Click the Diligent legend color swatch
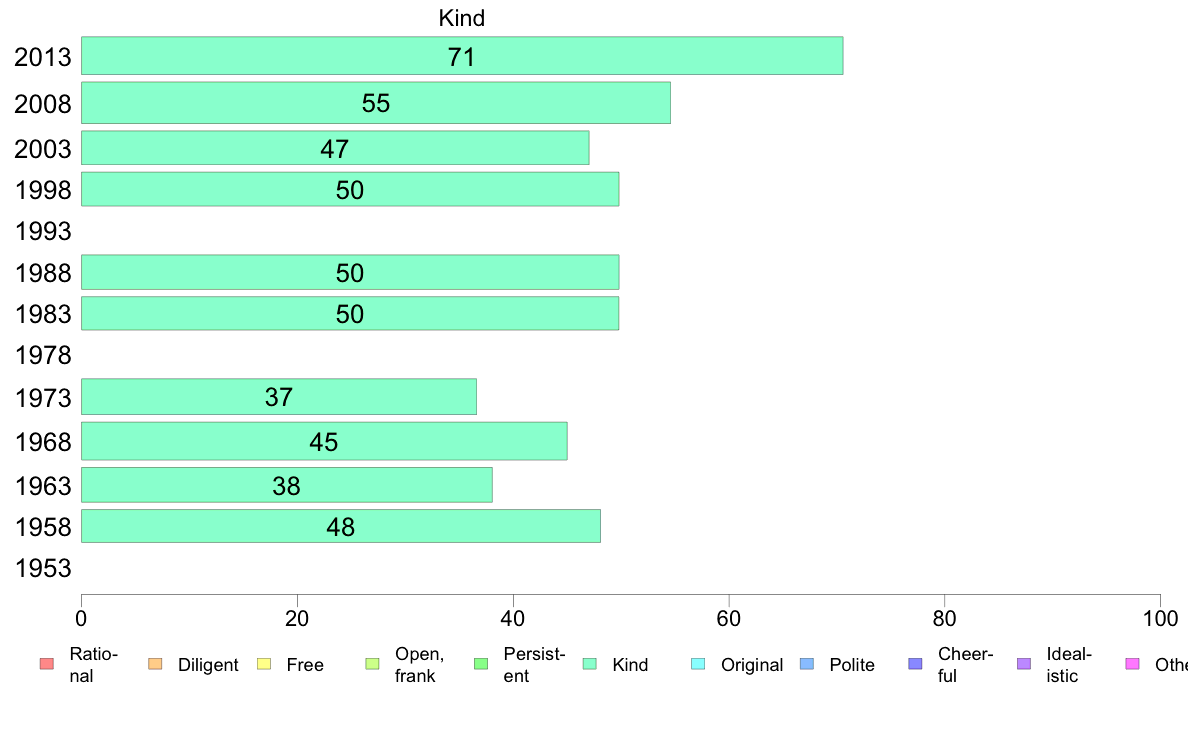1188x736 pixels. (x=155, y=664)
